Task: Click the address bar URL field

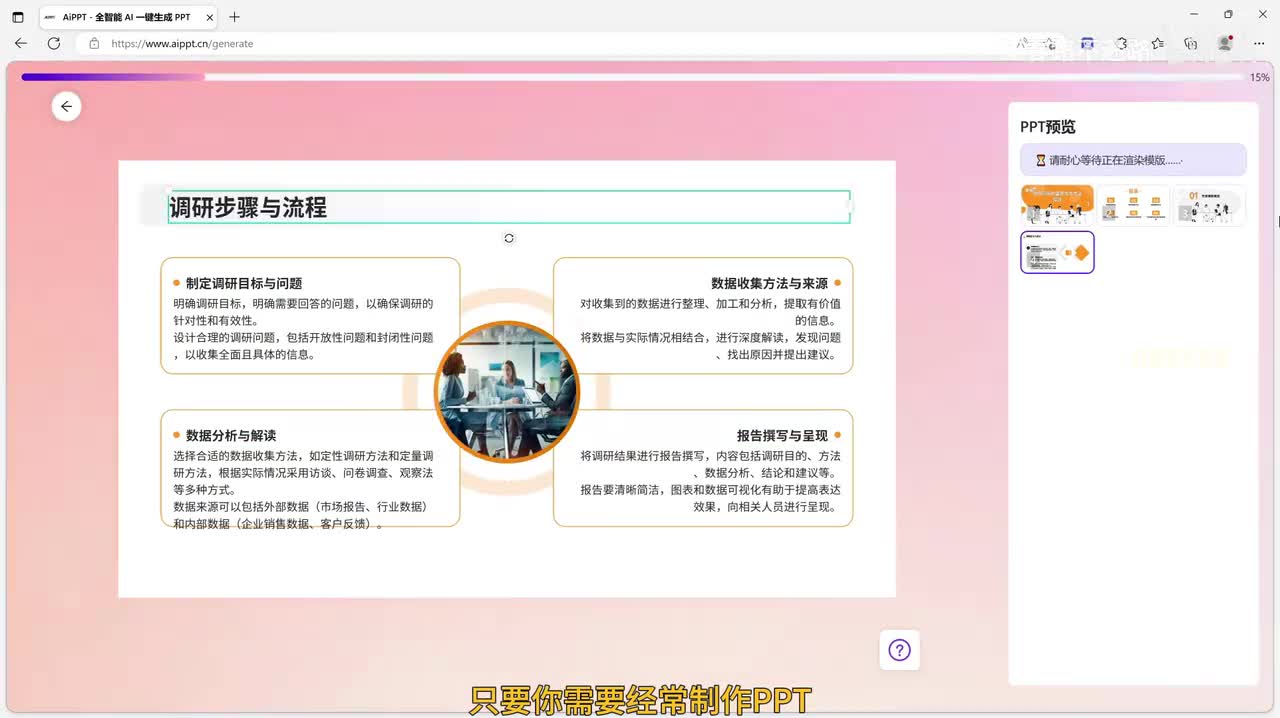Action: (x=500, y=44)
